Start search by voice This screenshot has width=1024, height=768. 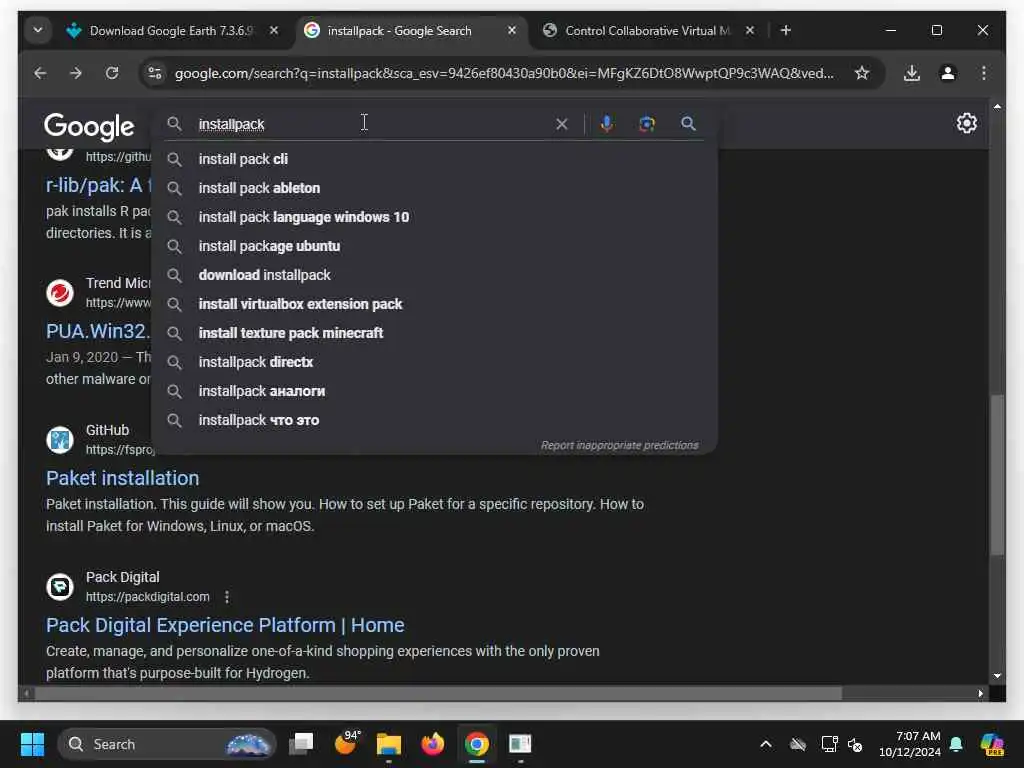(x=607, y=123)
